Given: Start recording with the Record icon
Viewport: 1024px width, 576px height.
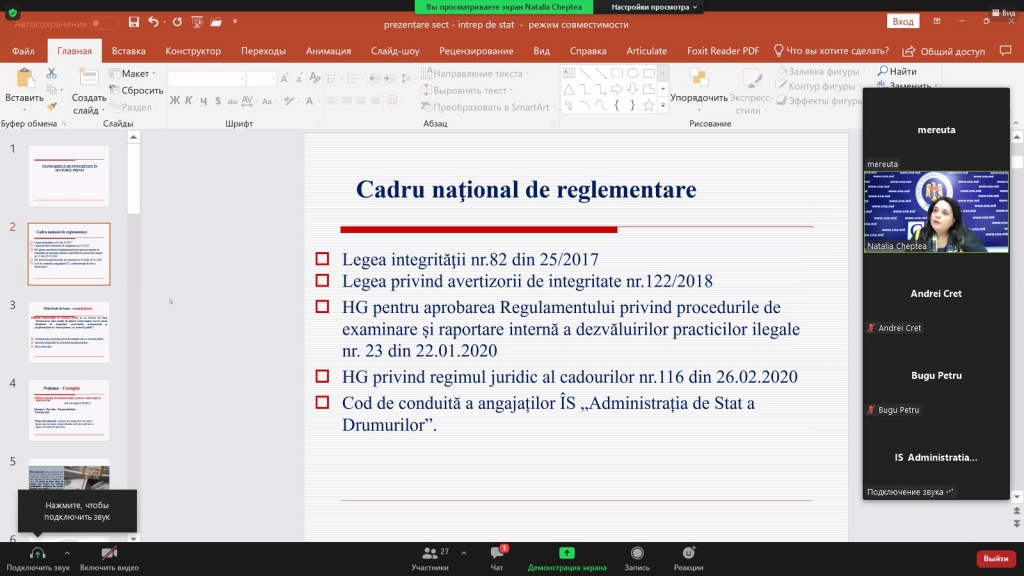Looking at the screenshot, I should (x=637, y=553).
